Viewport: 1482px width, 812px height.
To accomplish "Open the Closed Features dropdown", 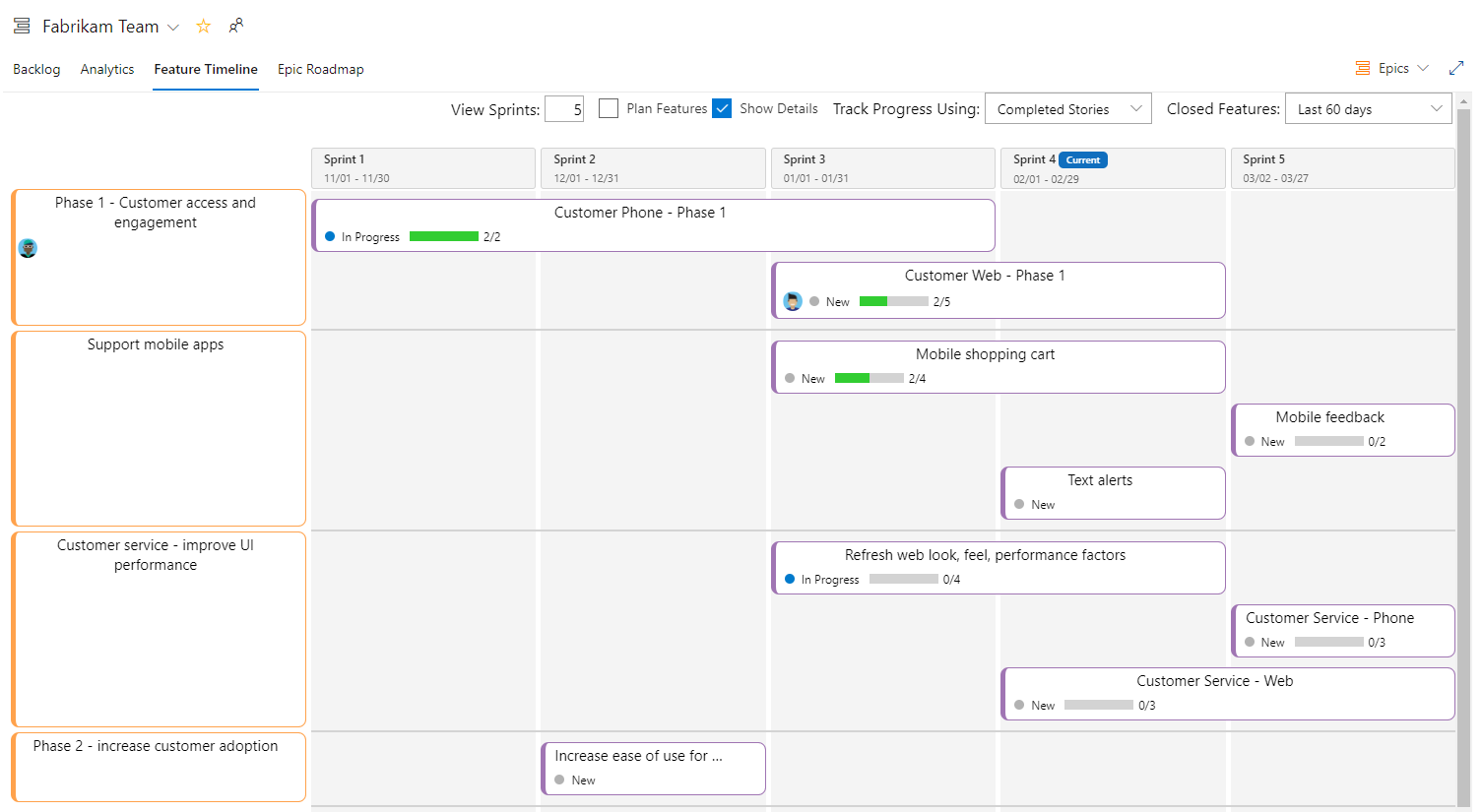I will (x=1368, y=109).
